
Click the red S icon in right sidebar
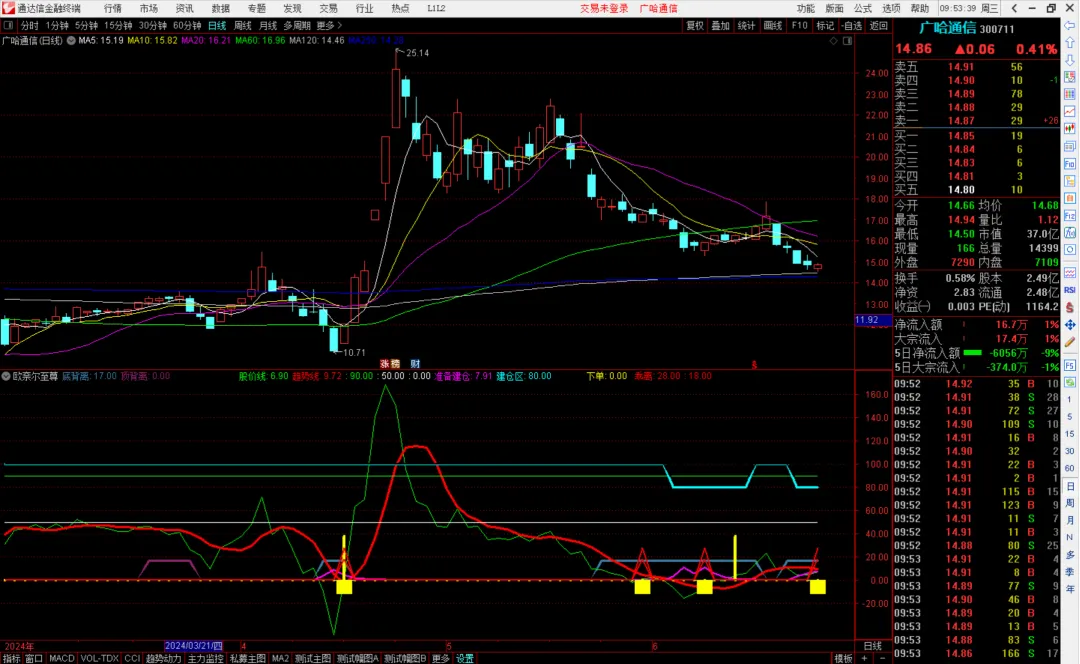click(x=1070, y=307)
